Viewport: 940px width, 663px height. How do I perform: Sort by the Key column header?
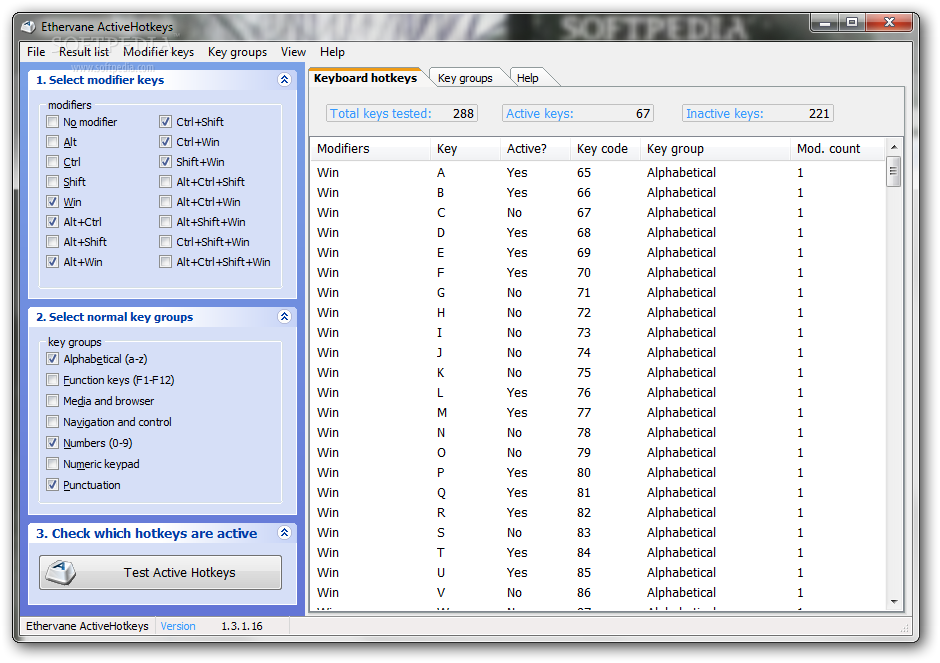tap(465, 149)
